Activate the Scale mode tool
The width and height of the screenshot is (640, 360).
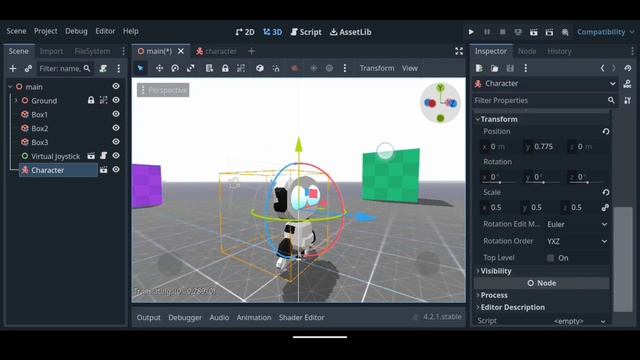190,68
